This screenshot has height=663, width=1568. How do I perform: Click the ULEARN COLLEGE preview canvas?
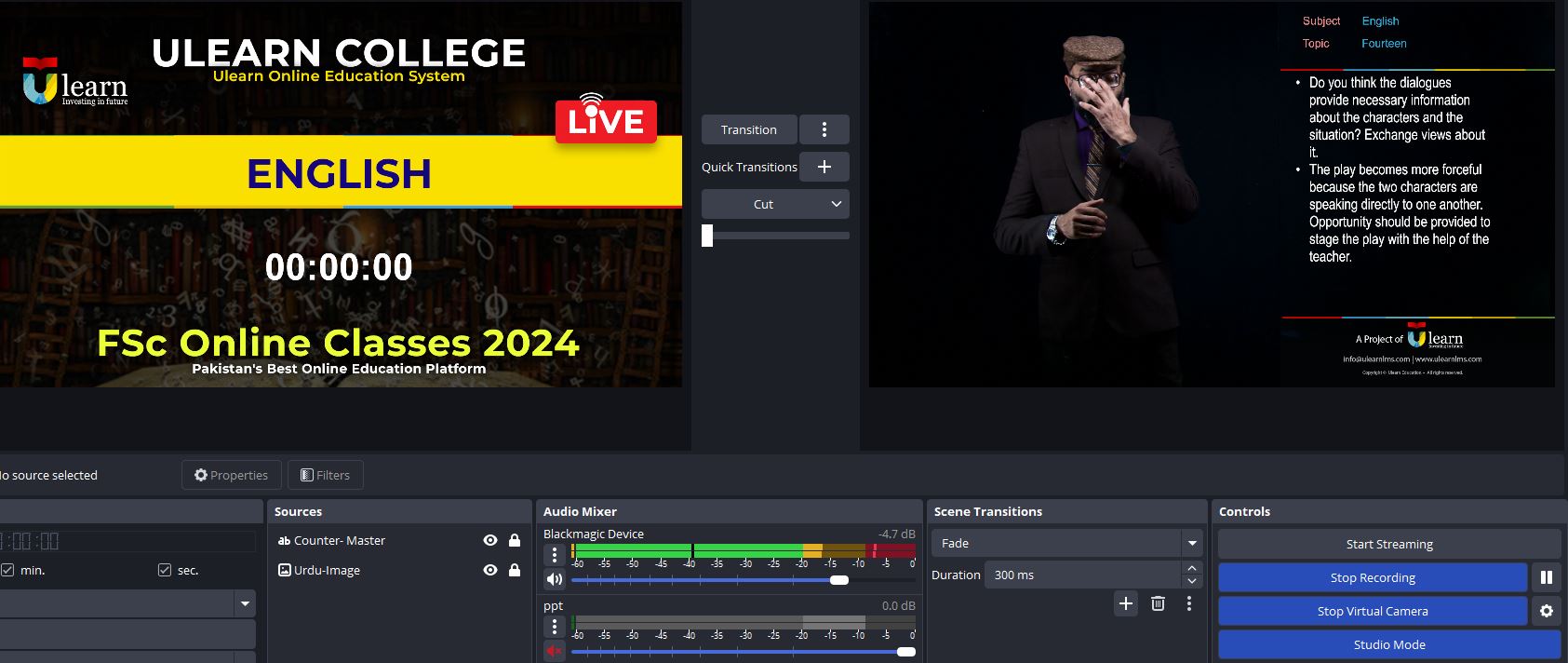click(341, 194)
